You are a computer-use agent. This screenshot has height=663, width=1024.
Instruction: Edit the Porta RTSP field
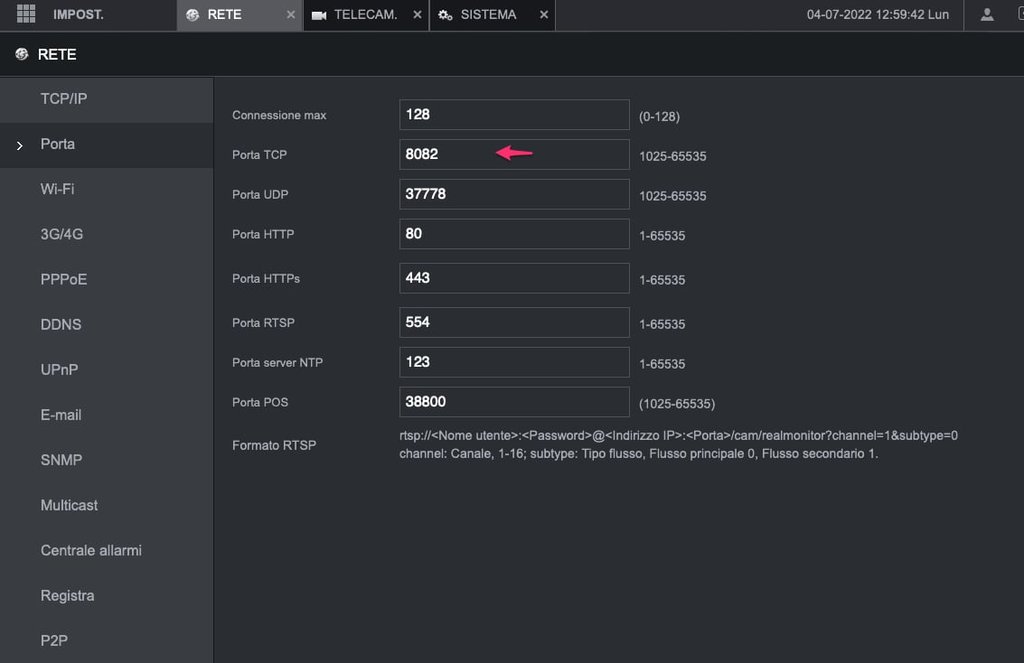(x=514, y=323)
